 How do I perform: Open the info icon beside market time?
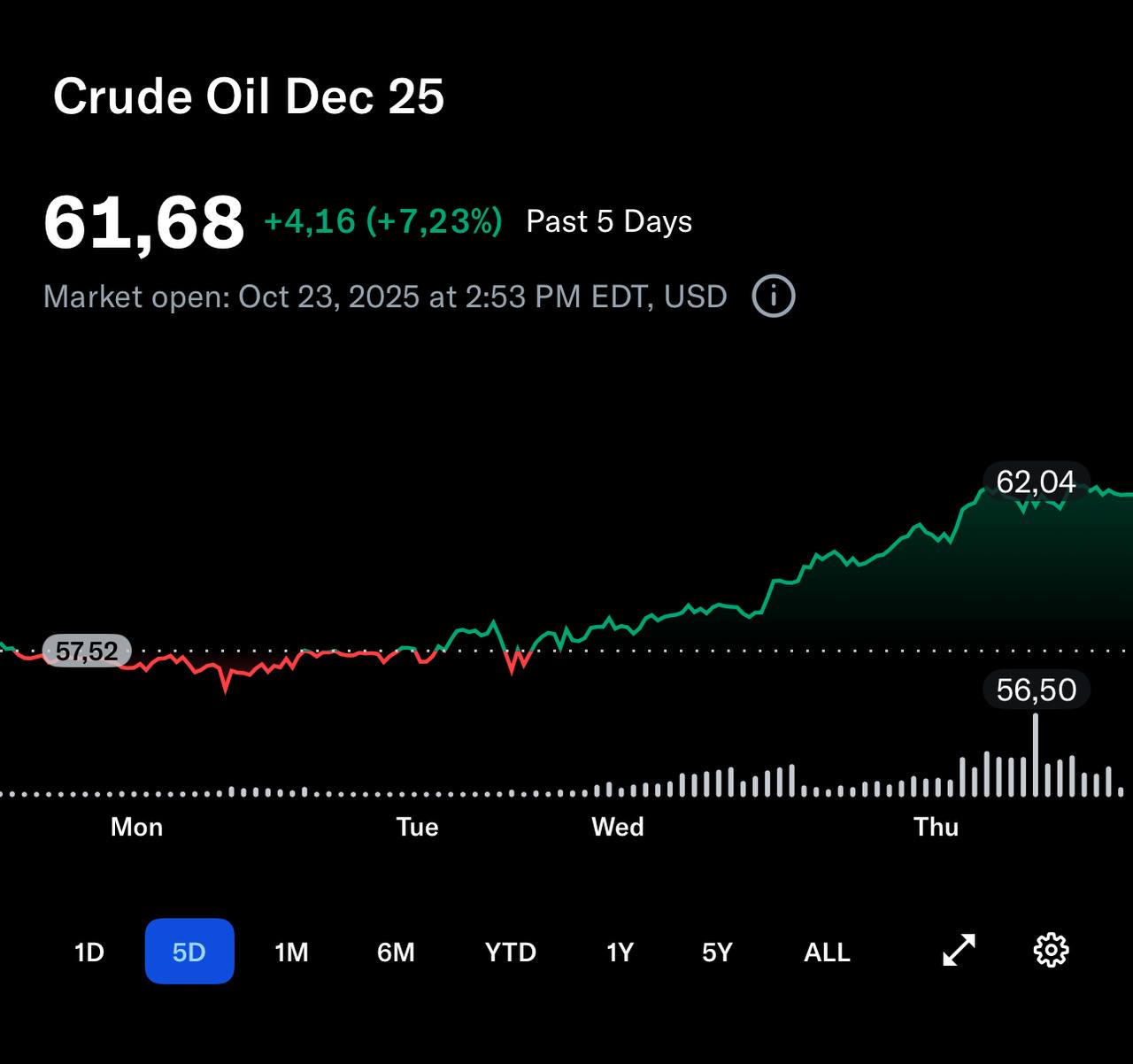click(773, 296)
